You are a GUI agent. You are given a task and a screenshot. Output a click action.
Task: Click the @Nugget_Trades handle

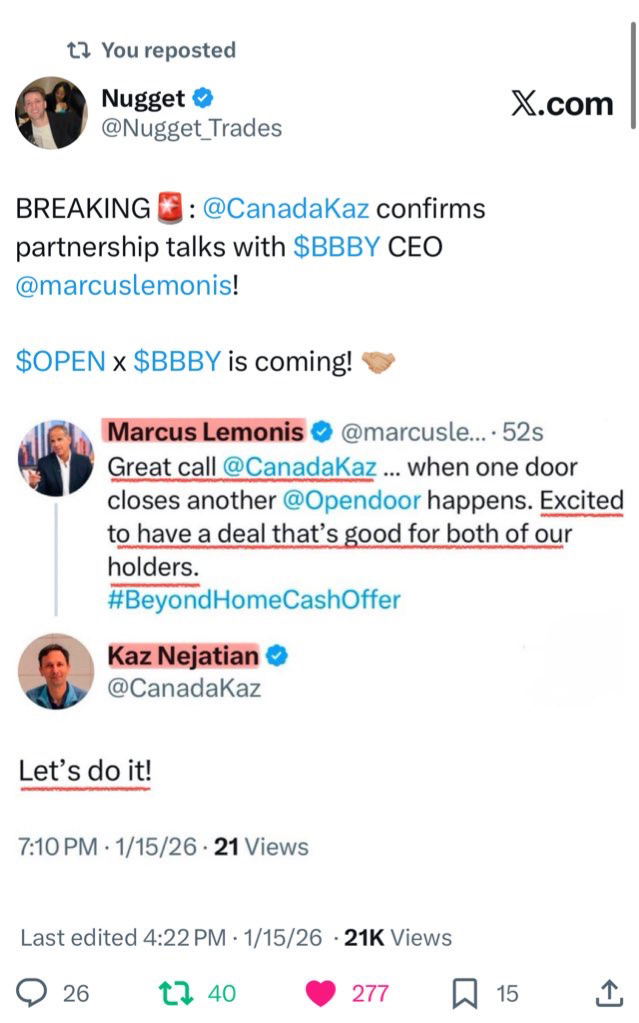coord(192,129)
